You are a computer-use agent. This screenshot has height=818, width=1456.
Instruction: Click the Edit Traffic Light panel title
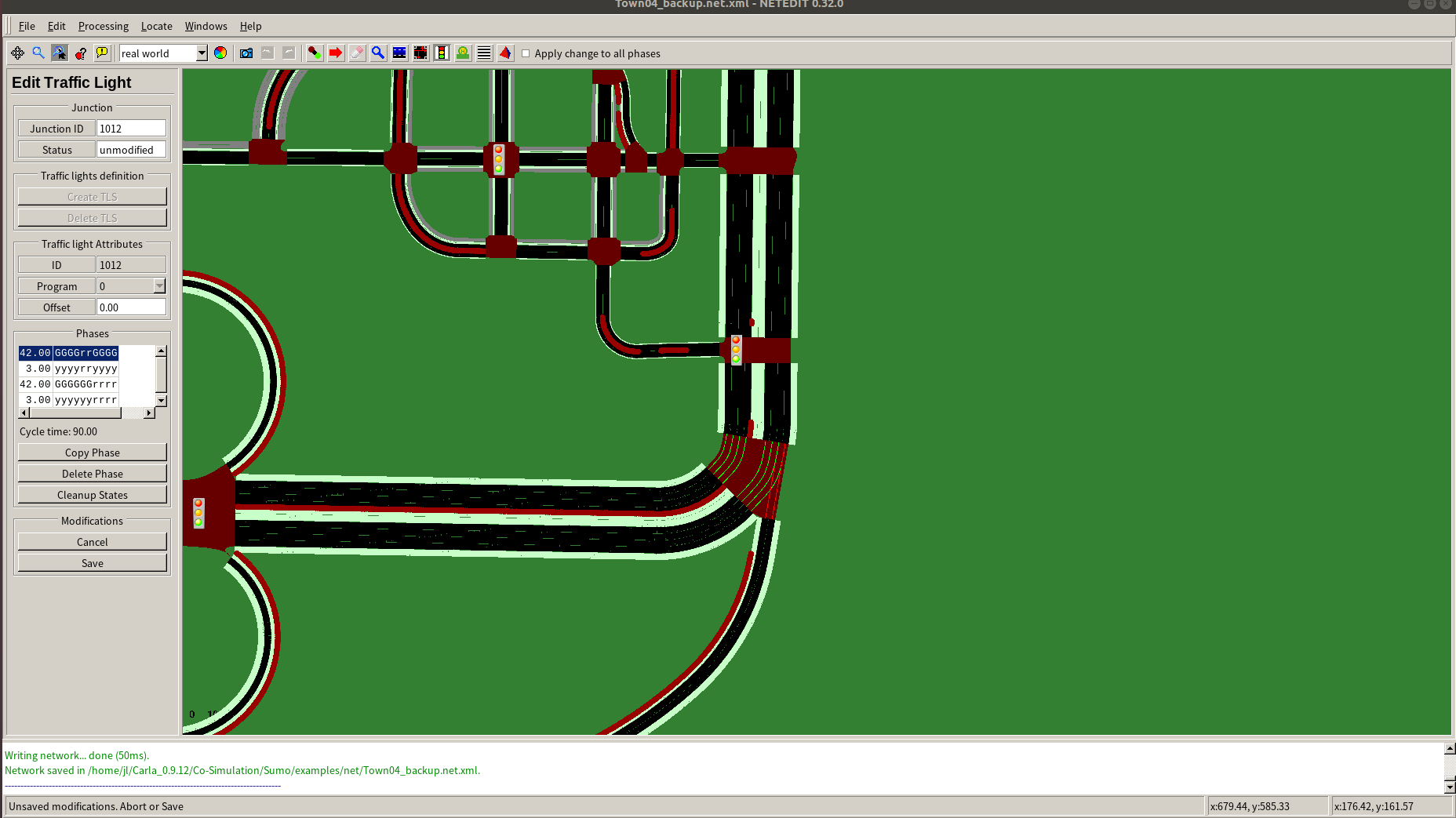pos(71,82)
